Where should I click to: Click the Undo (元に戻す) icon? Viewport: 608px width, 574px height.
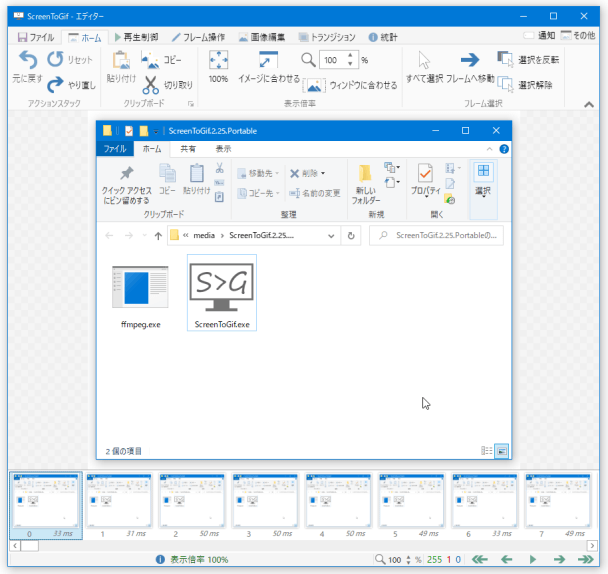pyautogui.click(x=28, y=60)
